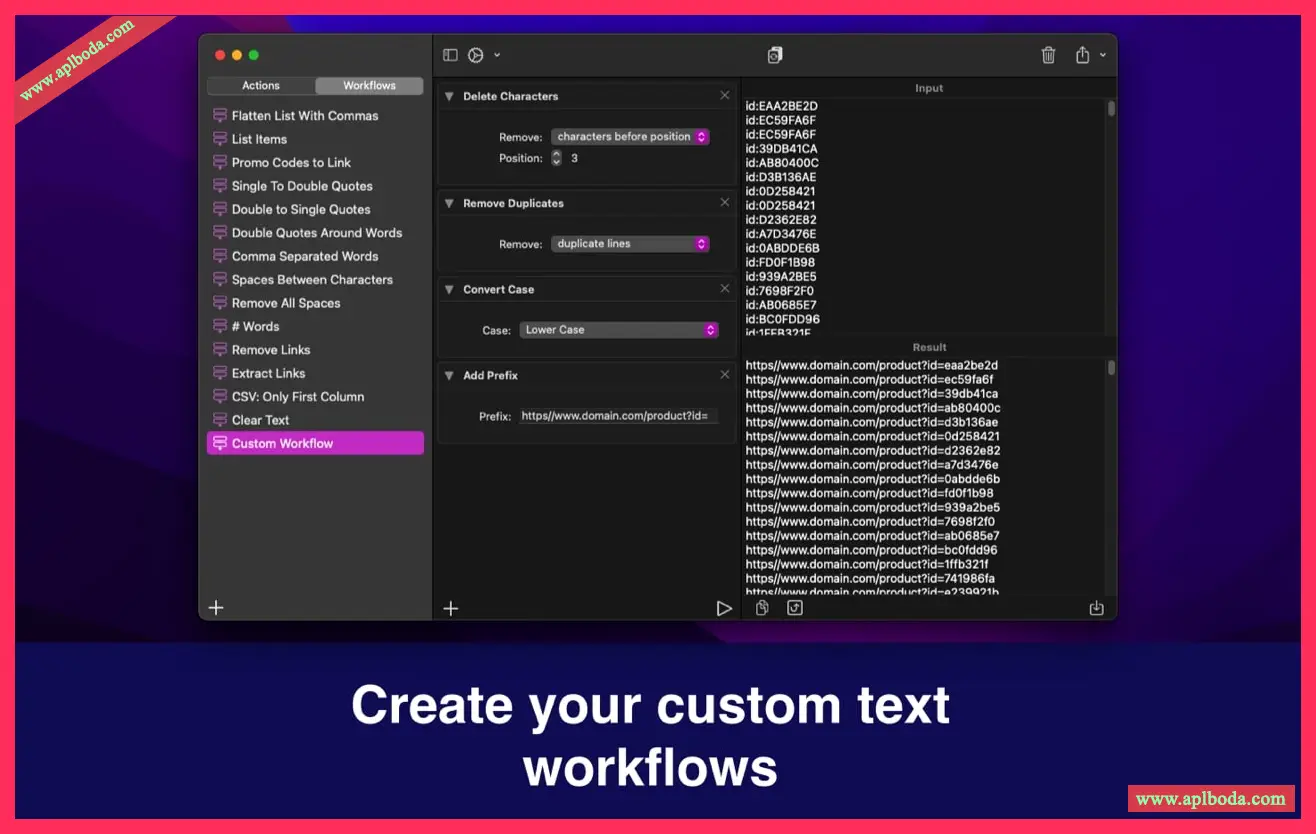
Task: Open the duplicate lines dropdown
Action: (630, 244)
